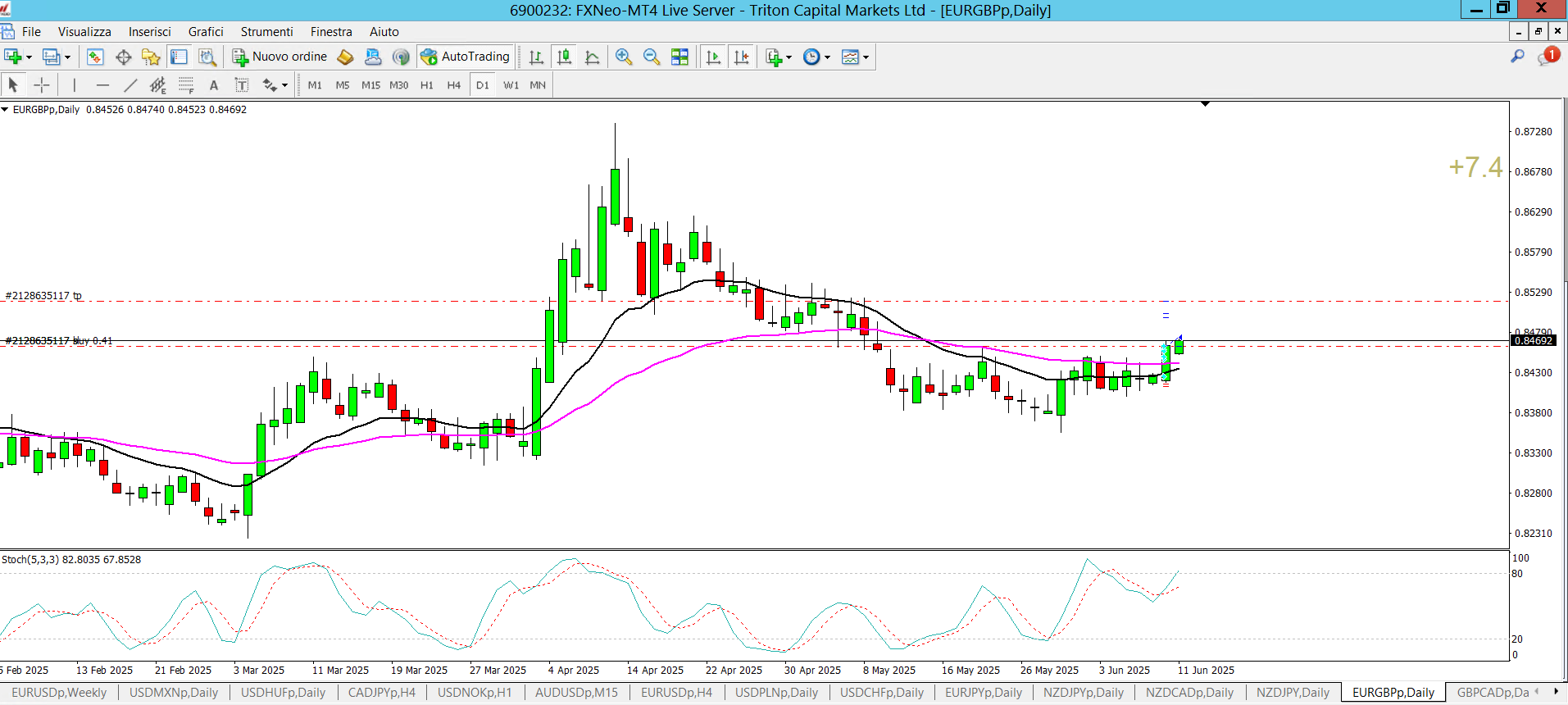
Task: Switch to candlestick chart view
Action: [564, 57]
